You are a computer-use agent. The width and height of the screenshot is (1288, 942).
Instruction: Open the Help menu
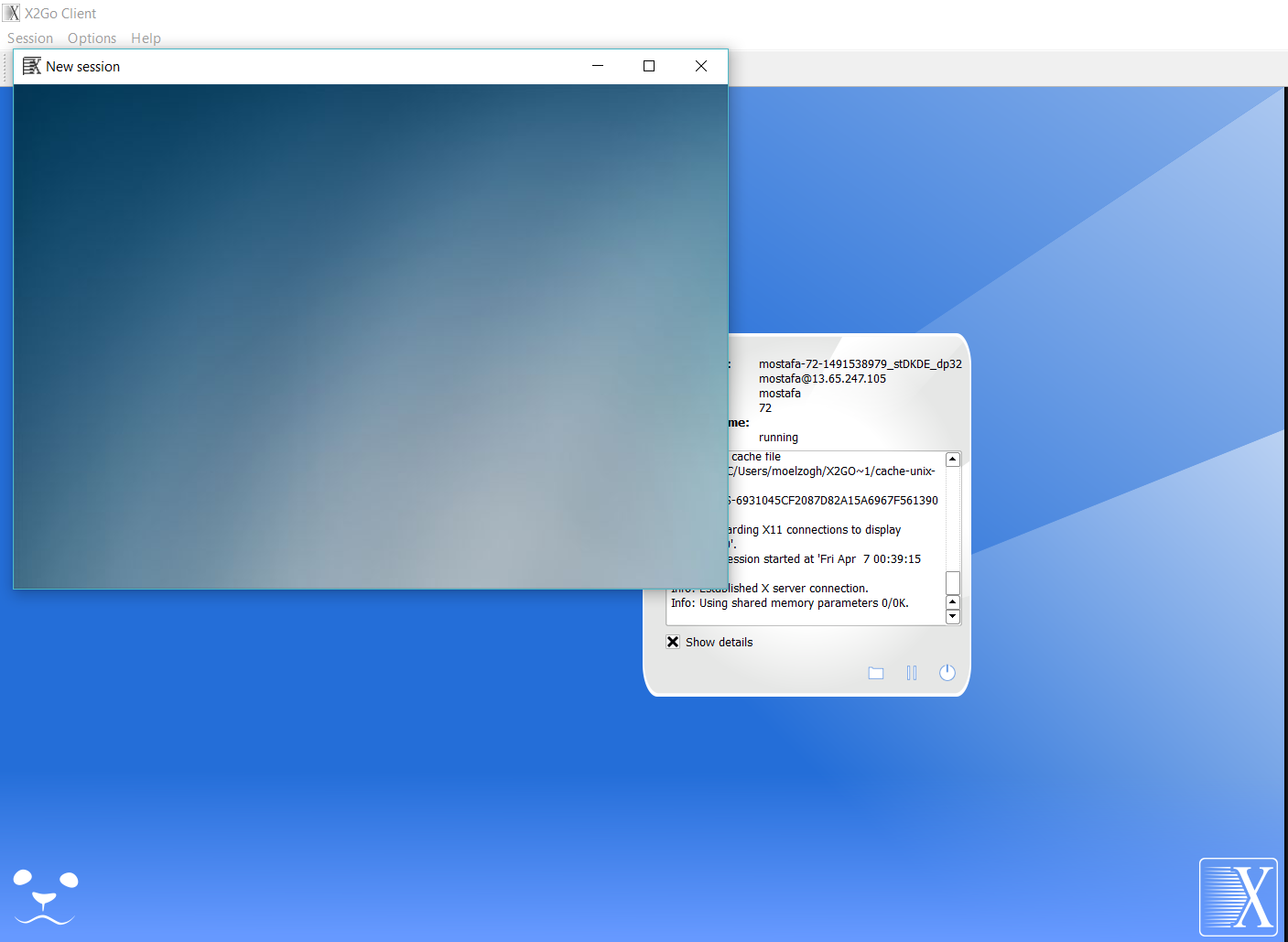(x=146, y=38)
